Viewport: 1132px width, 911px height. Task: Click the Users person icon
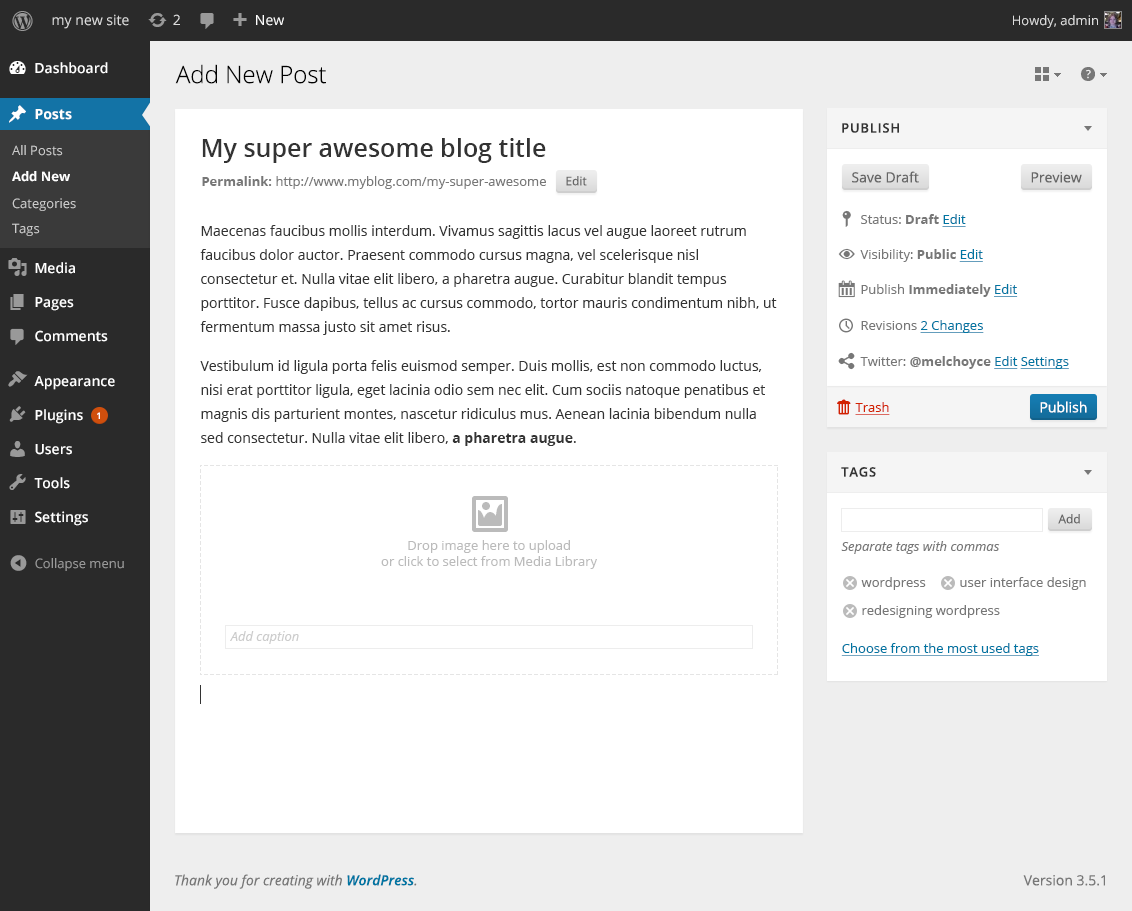click(17, 448)
